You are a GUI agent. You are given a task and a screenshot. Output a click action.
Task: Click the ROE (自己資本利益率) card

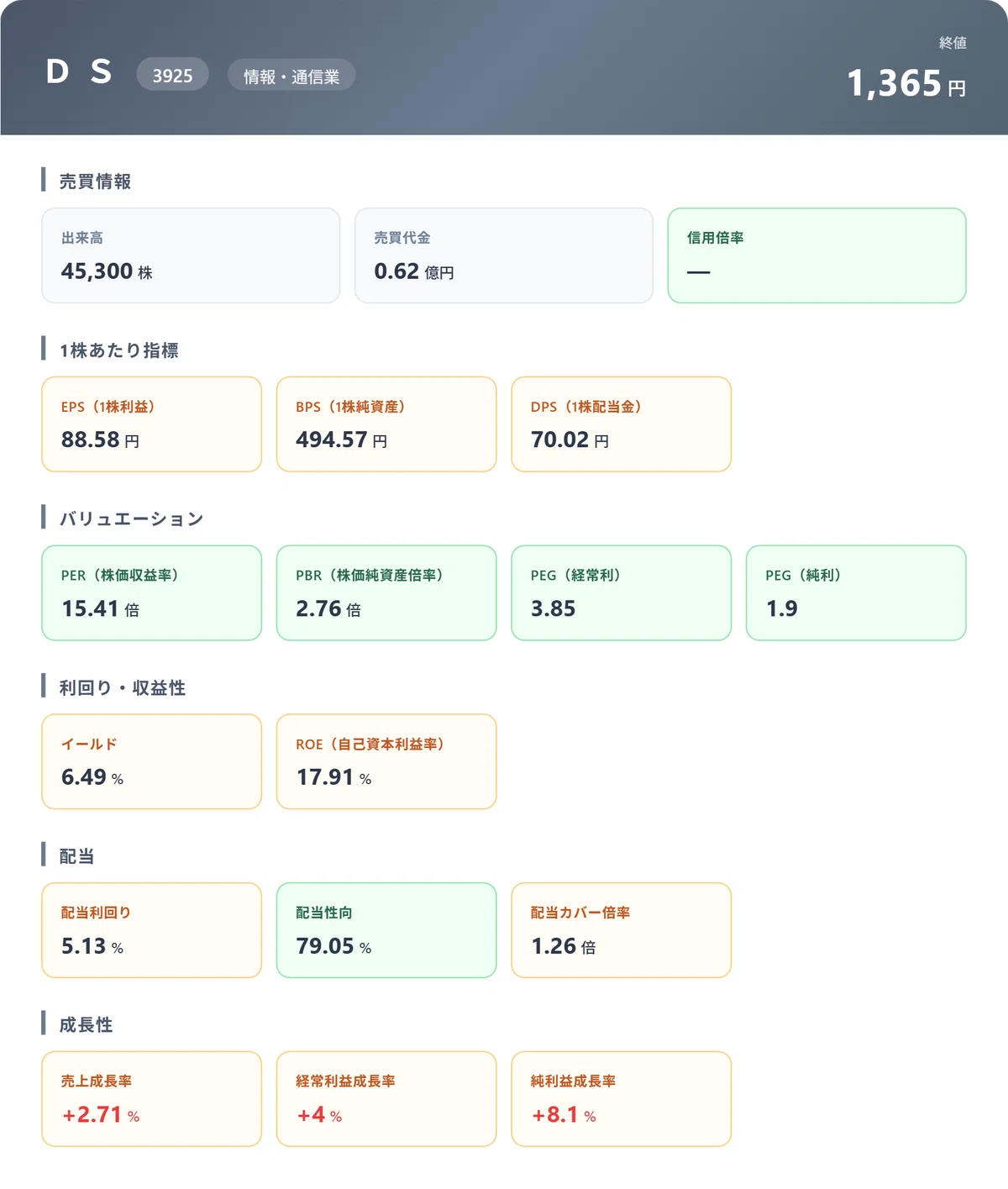pos(386,761)
